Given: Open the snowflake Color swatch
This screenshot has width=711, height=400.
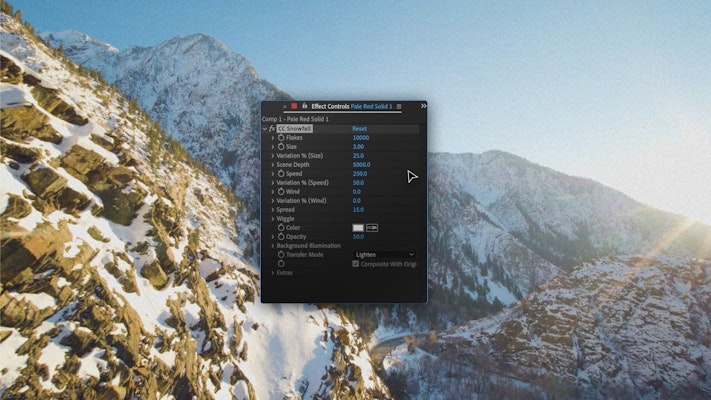Looking at the screenshot, I should tap(358, 228).
